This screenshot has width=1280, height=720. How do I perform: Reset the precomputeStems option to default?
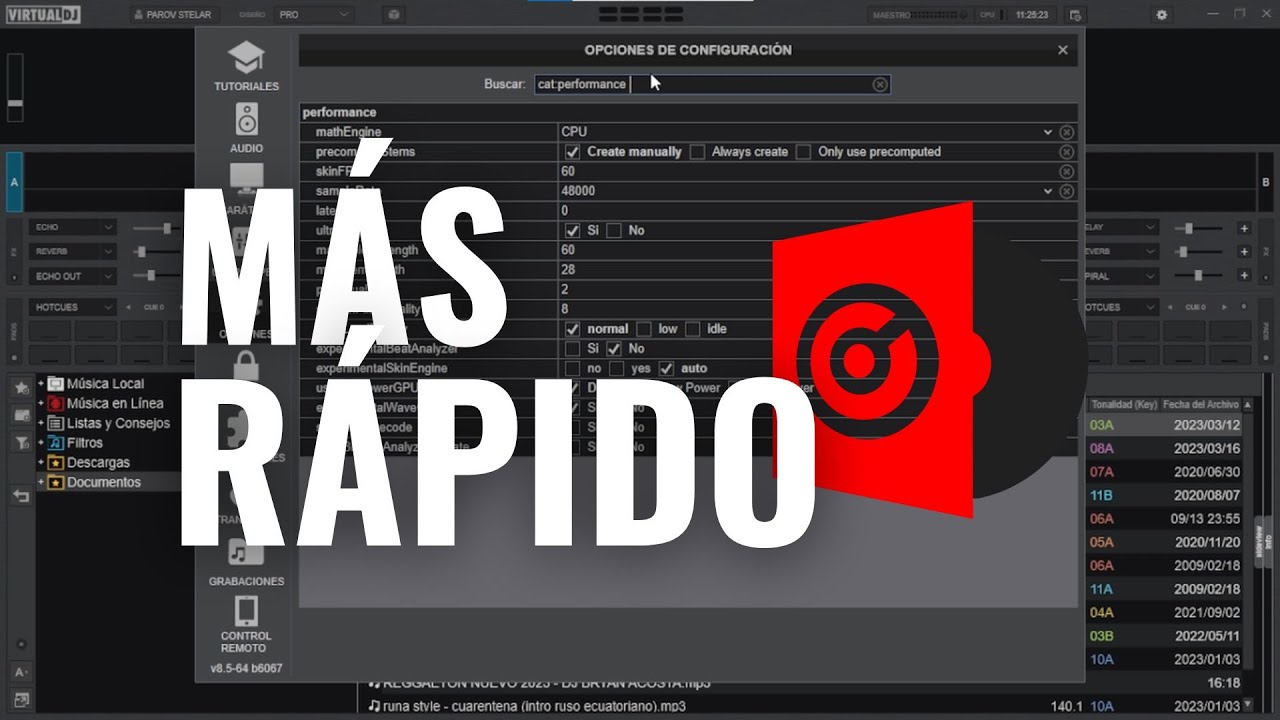(x=1067, y=152)
